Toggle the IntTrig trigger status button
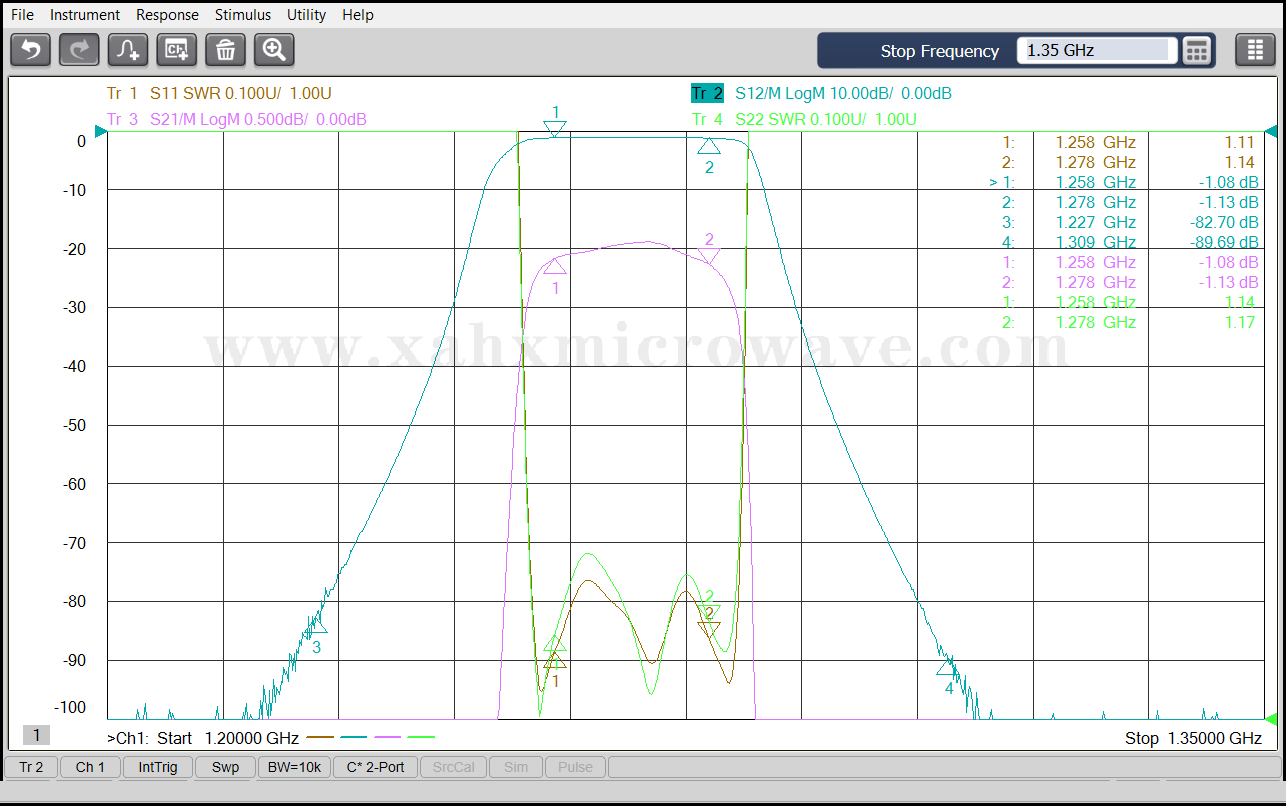 click(x=158, y=767)
